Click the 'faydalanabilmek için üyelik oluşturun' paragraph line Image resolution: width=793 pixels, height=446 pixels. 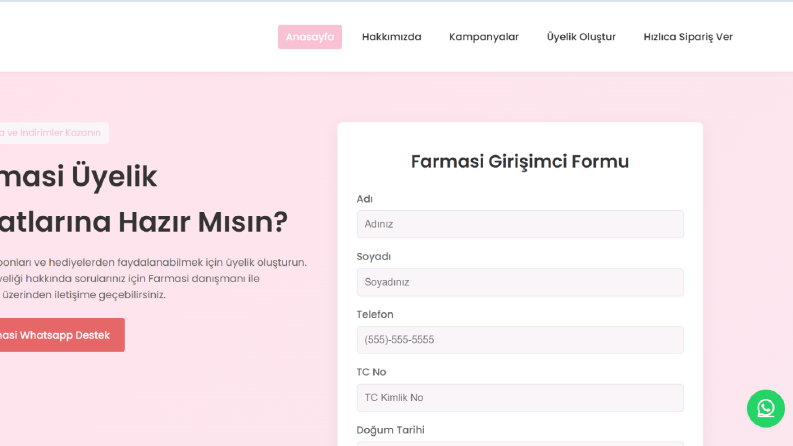point(153,262)
